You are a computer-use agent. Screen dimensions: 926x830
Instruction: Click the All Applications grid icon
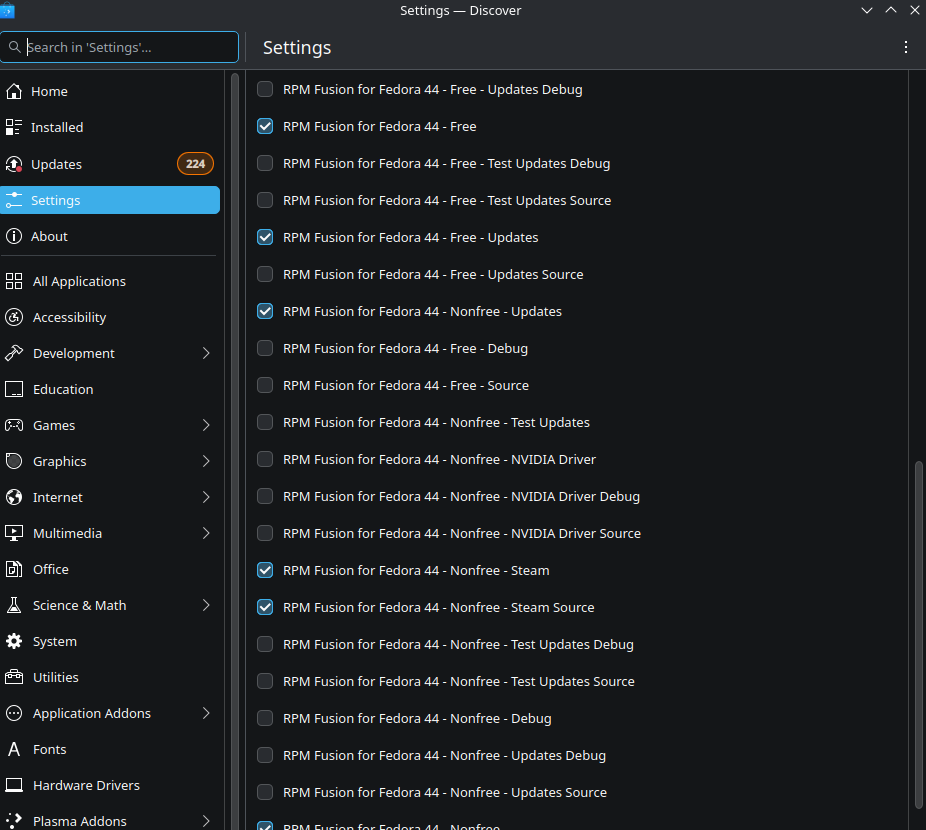point(14,281)
